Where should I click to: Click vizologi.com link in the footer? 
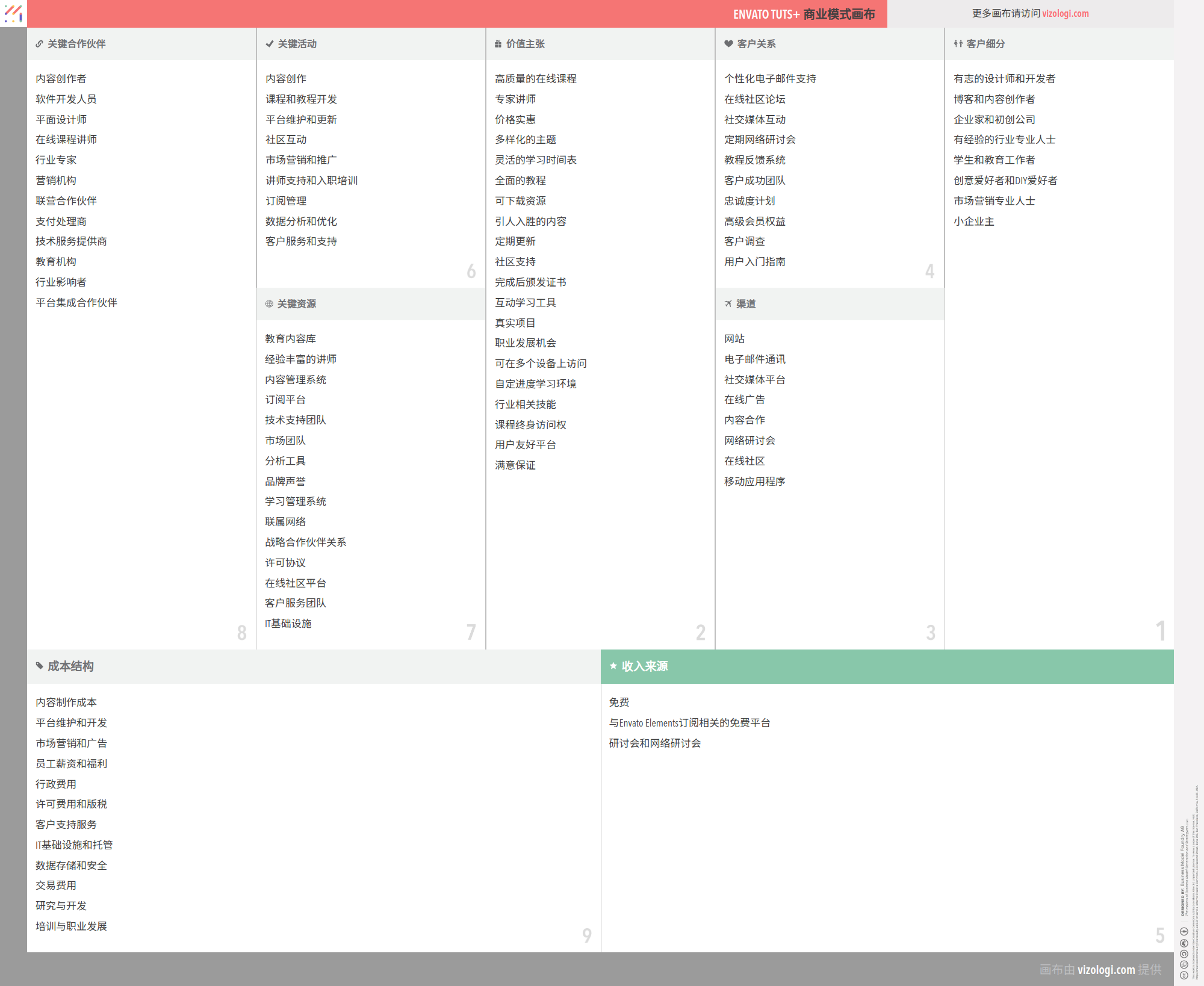(1106, 970)
